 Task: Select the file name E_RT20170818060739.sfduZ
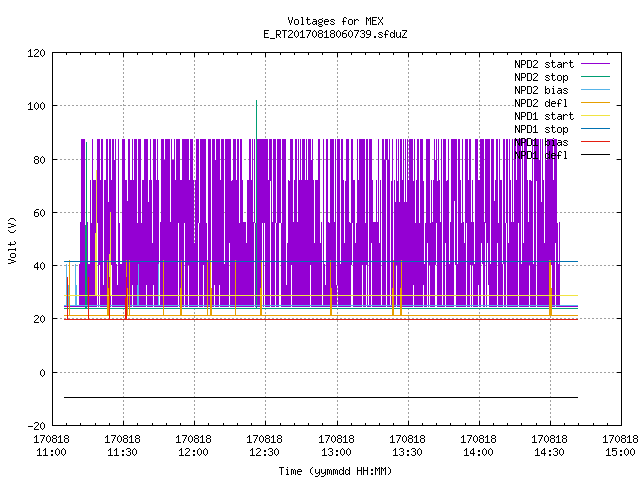[335, 34]
